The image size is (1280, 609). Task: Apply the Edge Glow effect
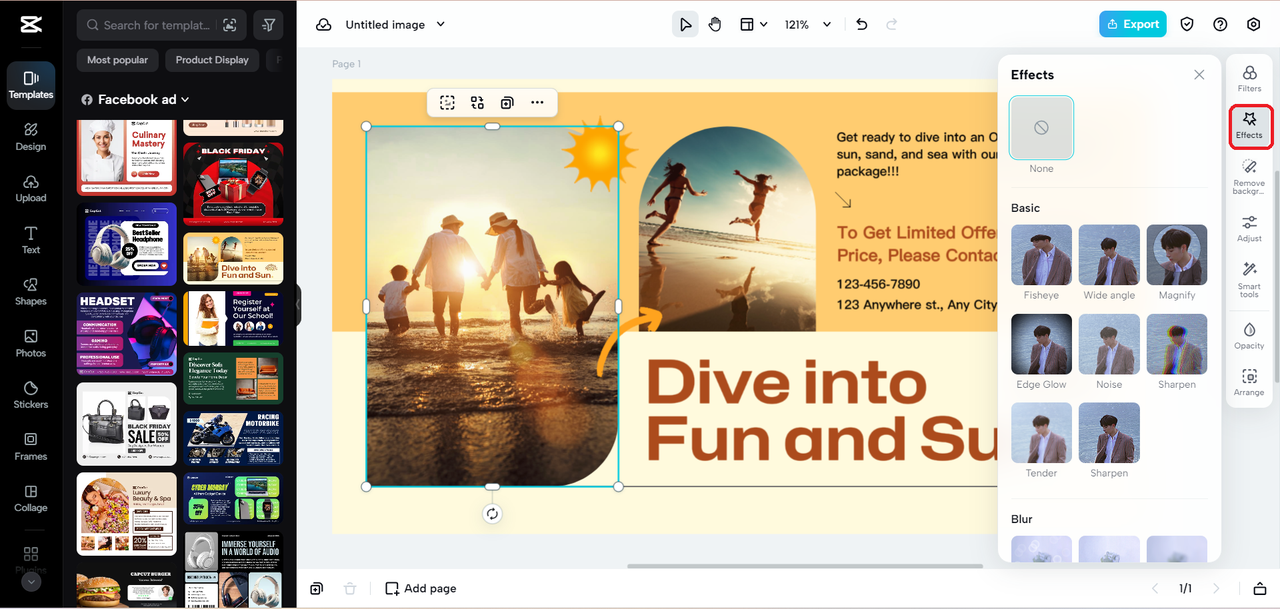1041,344
